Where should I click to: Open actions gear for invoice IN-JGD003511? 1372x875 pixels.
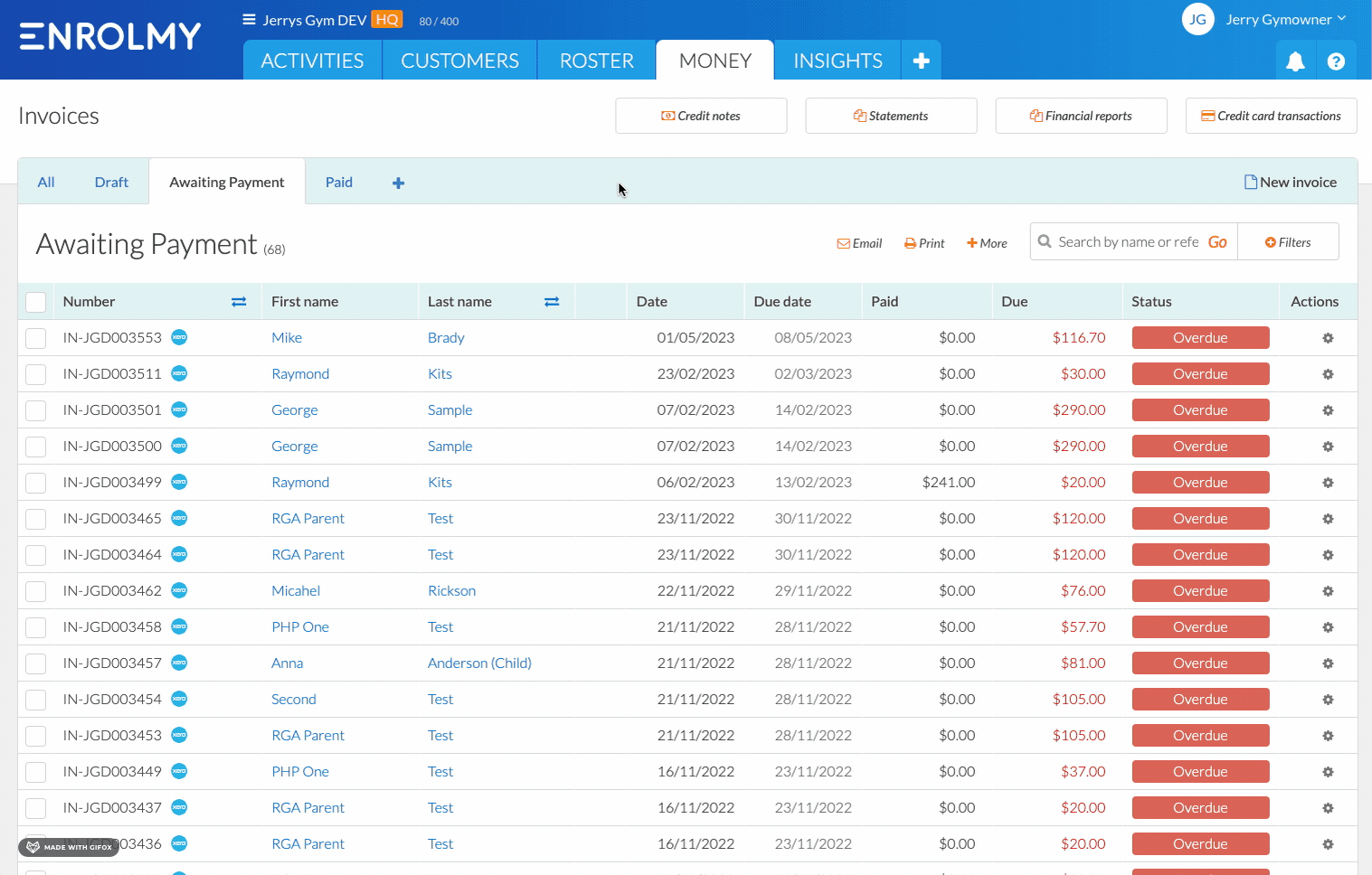pos(1328,374)
